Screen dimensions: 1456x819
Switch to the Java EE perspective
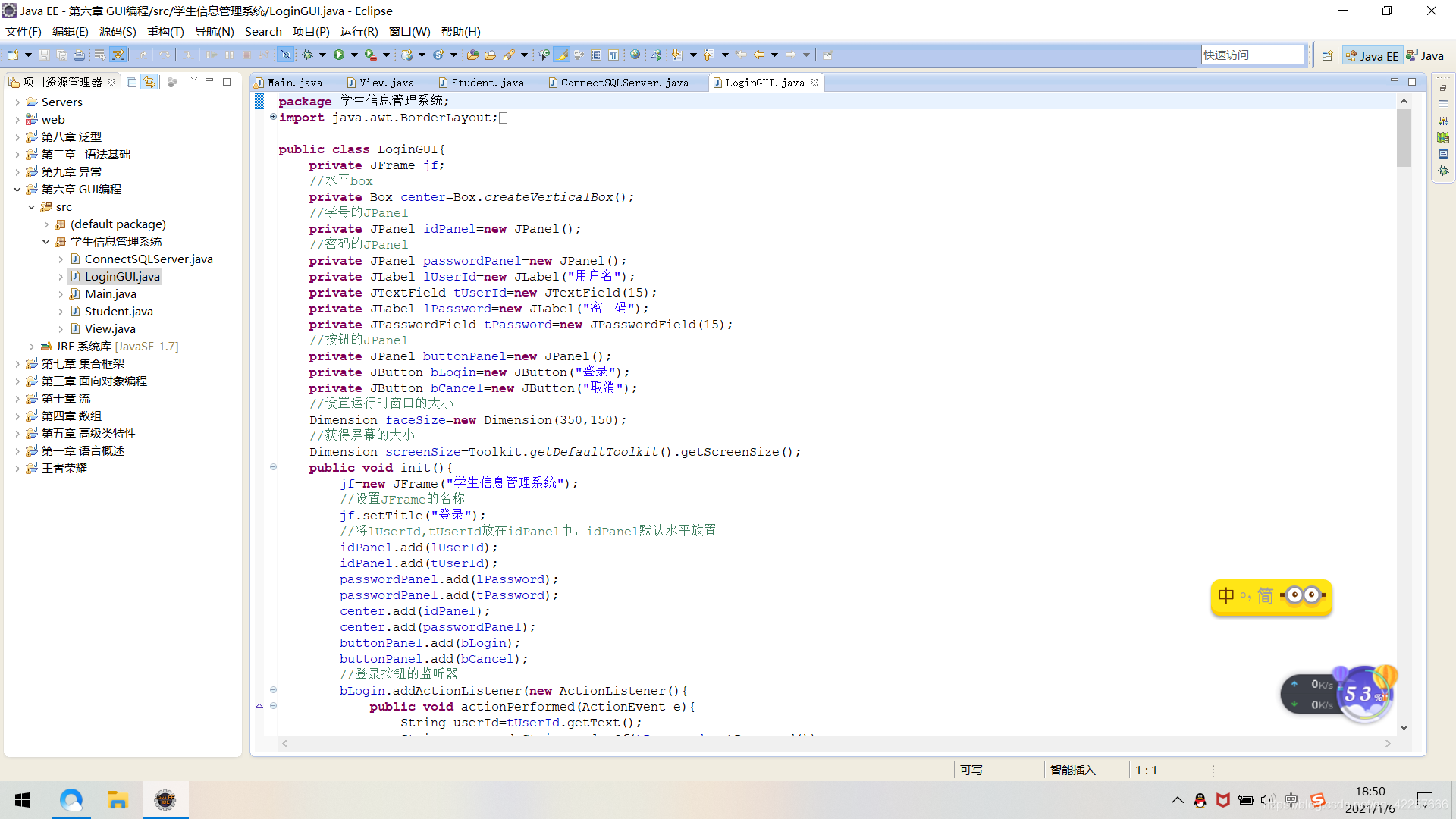click(1372, 55)
